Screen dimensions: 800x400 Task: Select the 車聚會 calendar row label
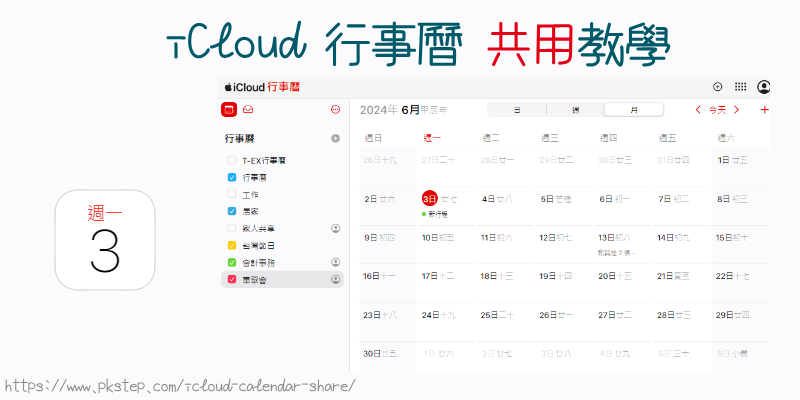(254, 280)
